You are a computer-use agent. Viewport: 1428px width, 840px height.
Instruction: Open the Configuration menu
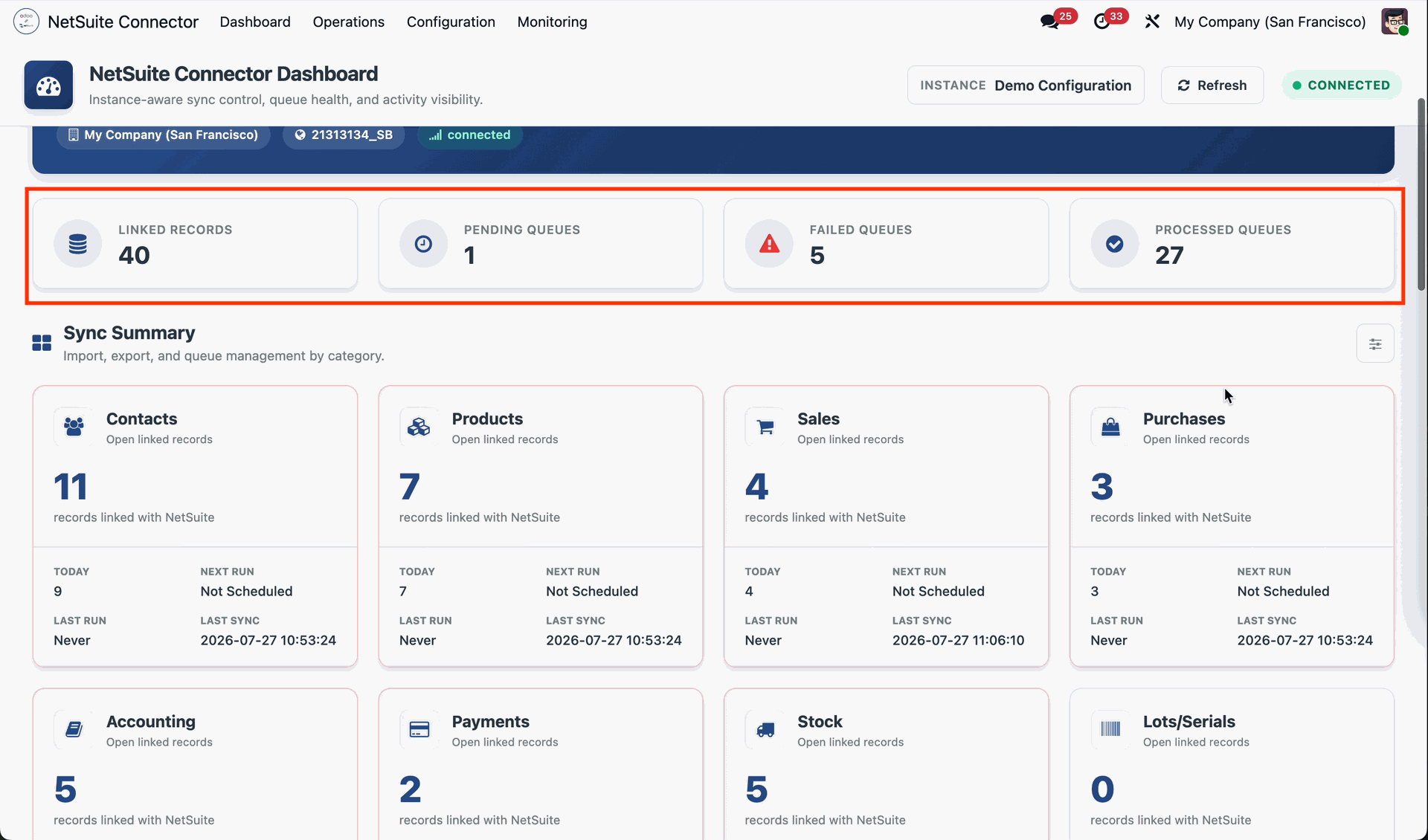point(451,22)
